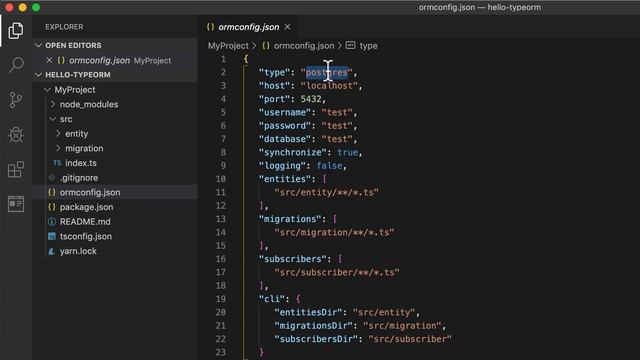Screen dimensions: 640x360
Task: Click the "host" key on line 3
Action: coord(274,86)
